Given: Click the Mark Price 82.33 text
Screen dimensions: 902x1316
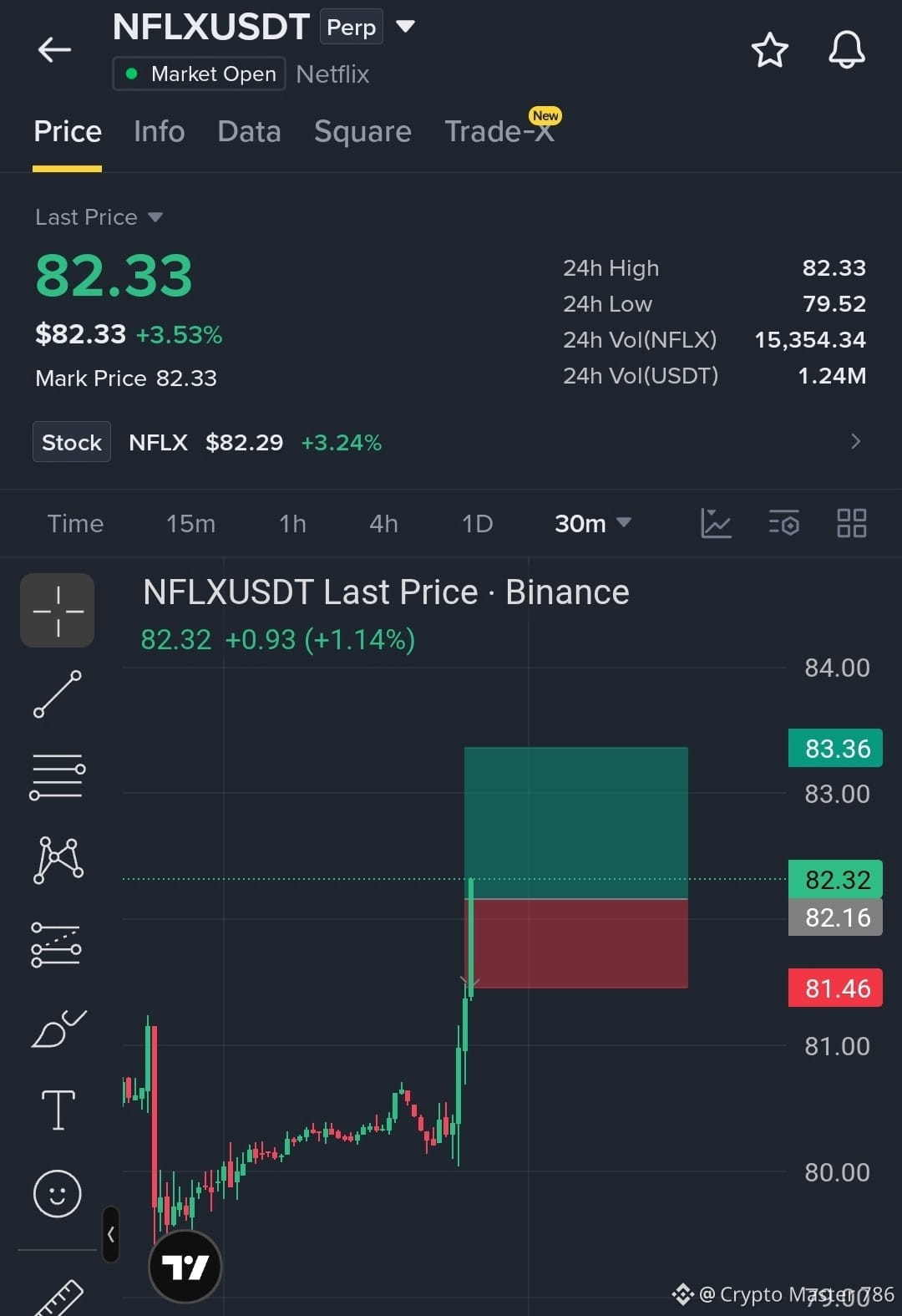Looking at the screenshot, I should (x=126, y=379).
